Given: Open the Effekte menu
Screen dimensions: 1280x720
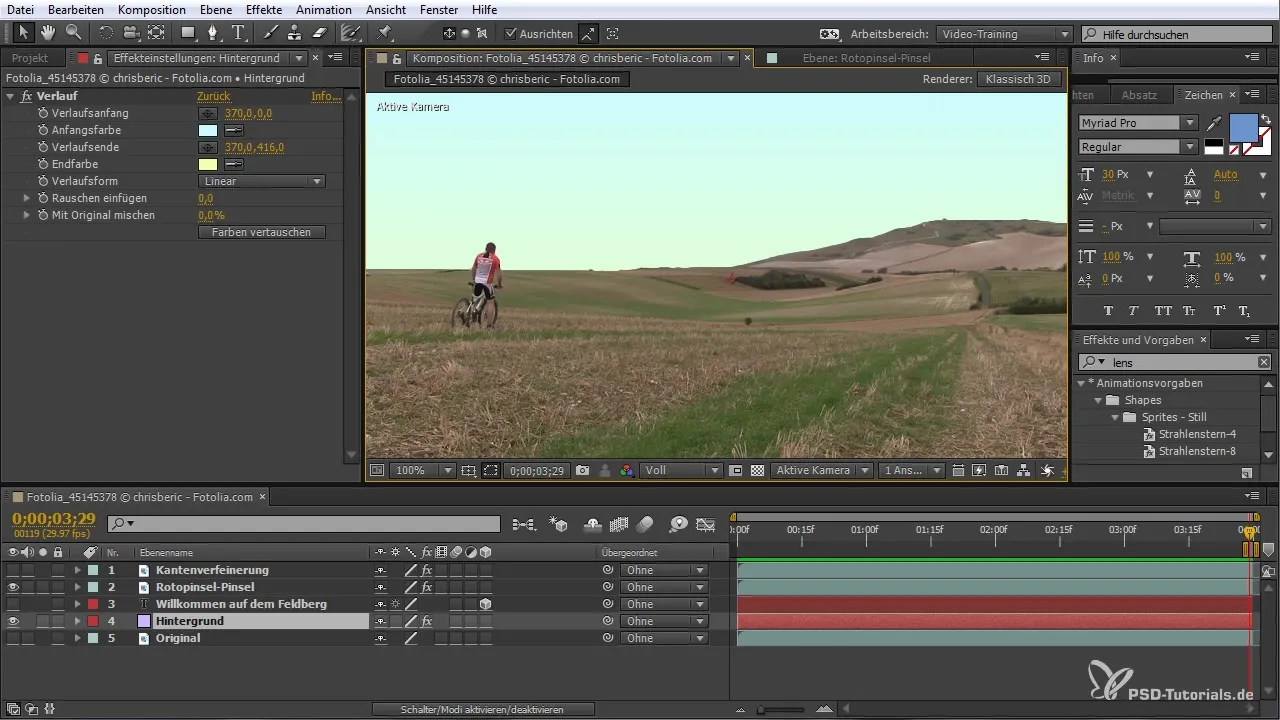Looking at the screenshot, I should tap(264, 9).
